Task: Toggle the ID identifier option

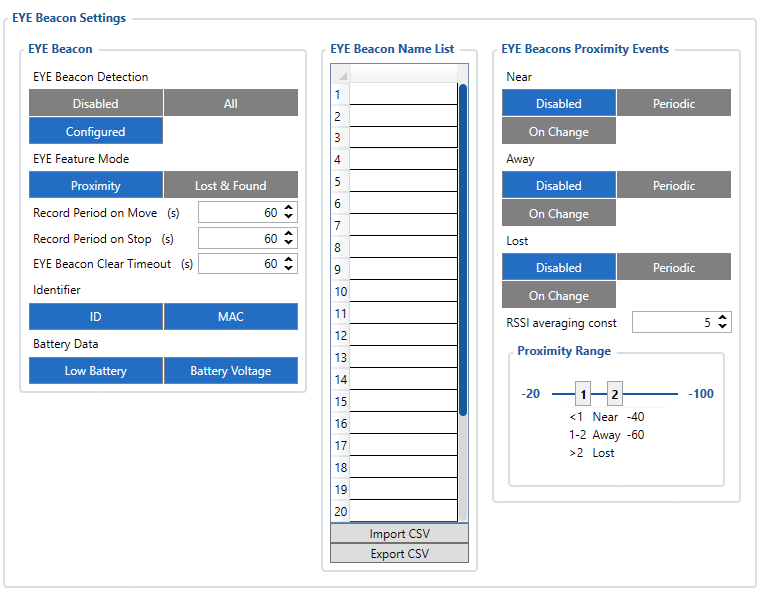Action: tap(95, 317)
